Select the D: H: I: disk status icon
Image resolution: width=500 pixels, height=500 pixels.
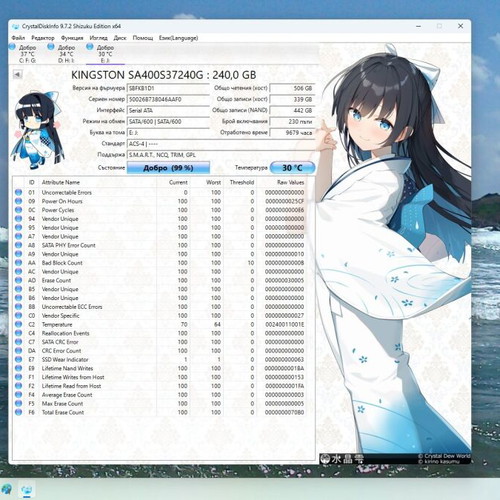(x=51, y=47)
